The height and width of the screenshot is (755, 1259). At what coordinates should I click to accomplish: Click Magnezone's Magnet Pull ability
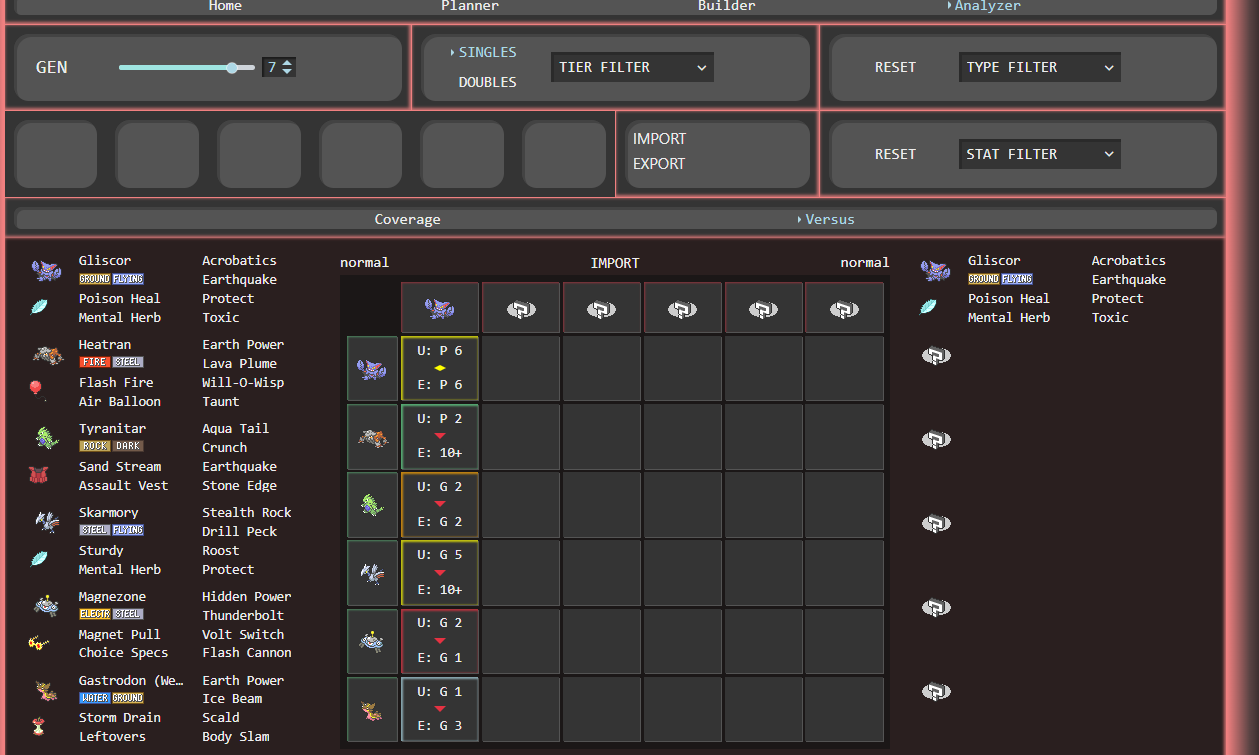[120, 634]
